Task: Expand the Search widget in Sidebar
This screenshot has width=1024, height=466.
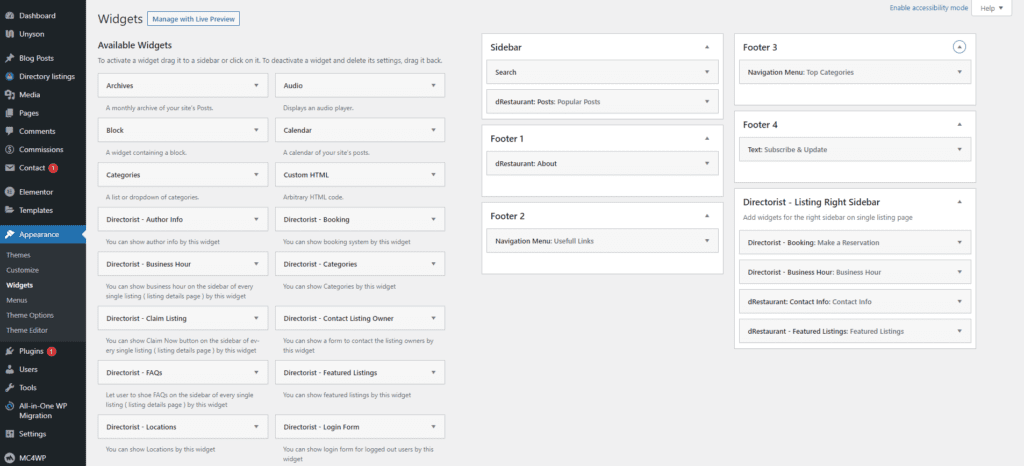Action: [x=707, y=72]
